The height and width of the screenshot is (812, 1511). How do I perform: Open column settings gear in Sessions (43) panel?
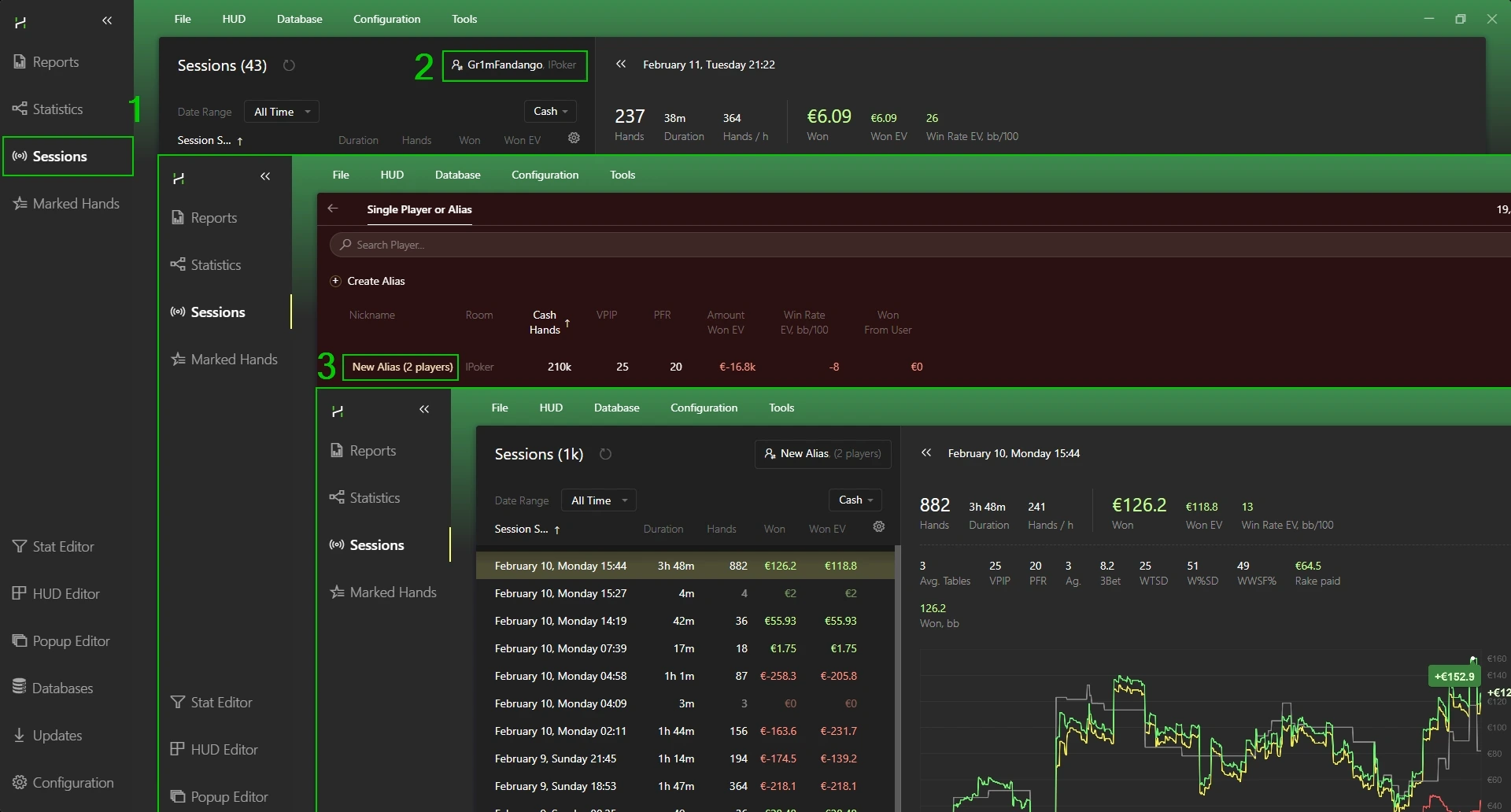(574, 138)
